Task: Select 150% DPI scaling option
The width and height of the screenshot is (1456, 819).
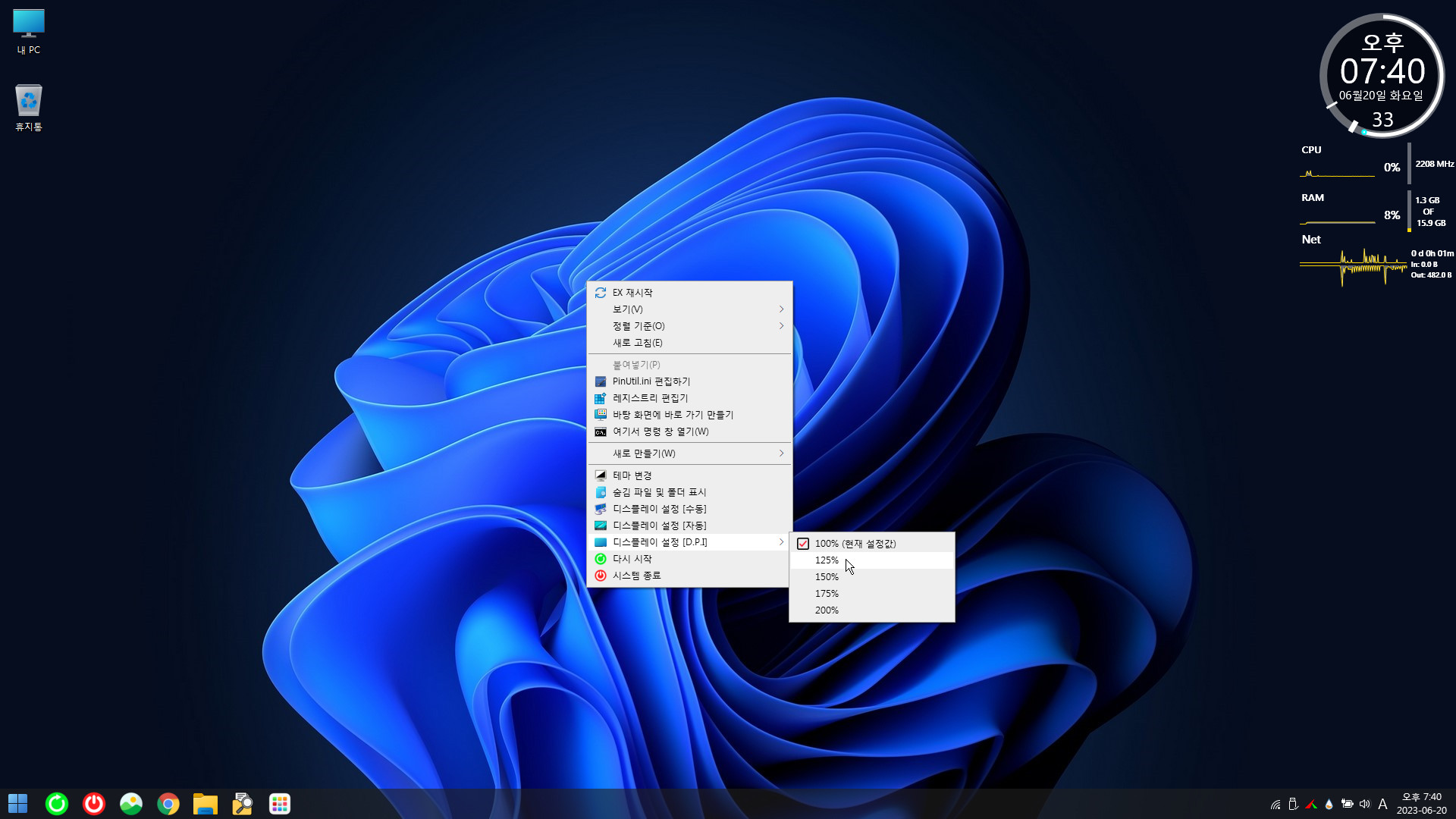Action: click(x=872, y=577)
